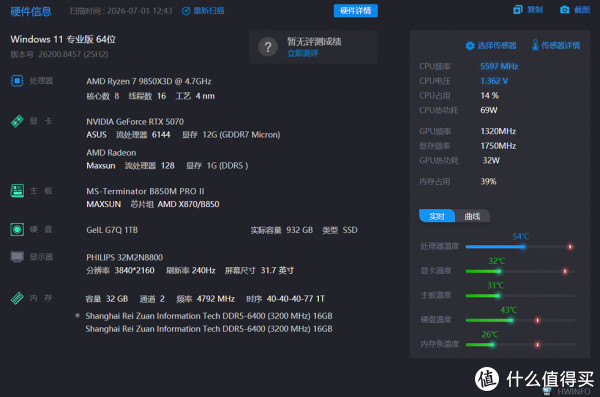Click the 处理器温度 slider at 54℃
600x397 pixels.
click(523, 247)
